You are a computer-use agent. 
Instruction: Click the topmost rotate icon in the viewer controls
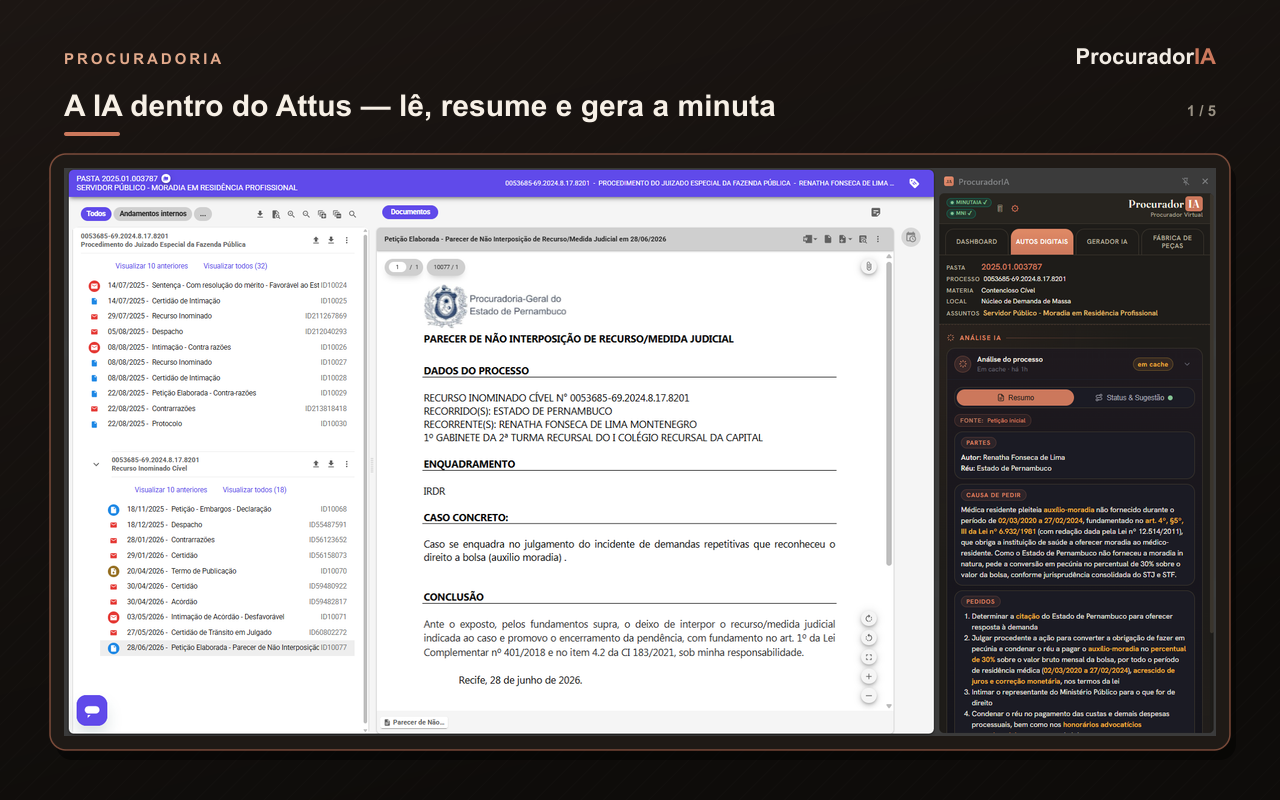pos(869,618)
